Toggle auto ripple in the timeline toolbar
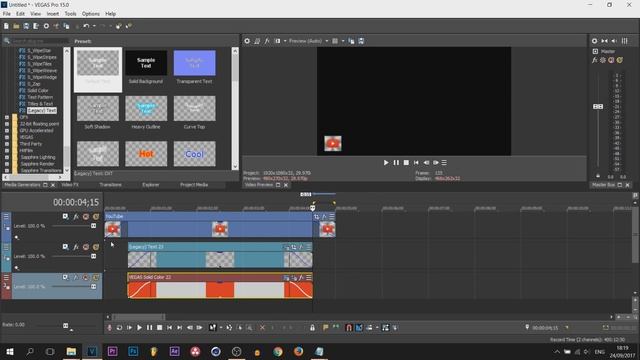 (369, 327)
